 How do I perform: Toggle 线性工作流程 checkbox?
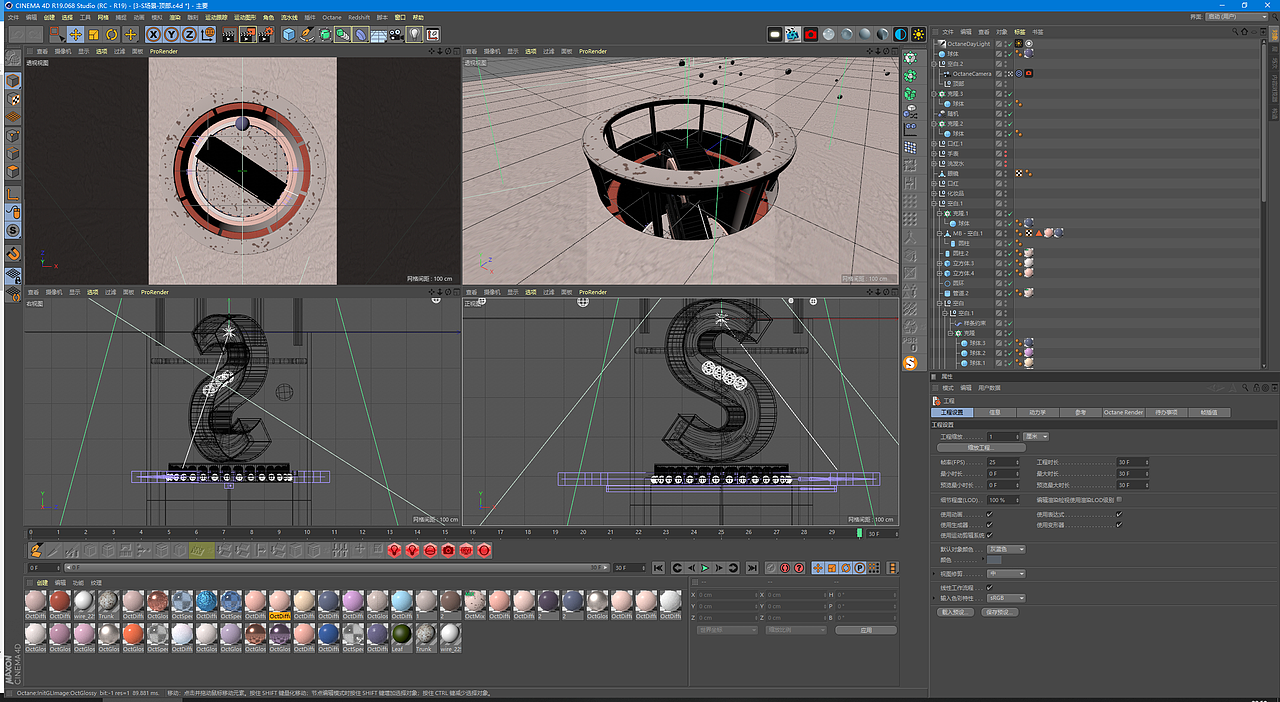tap(990, 587)
